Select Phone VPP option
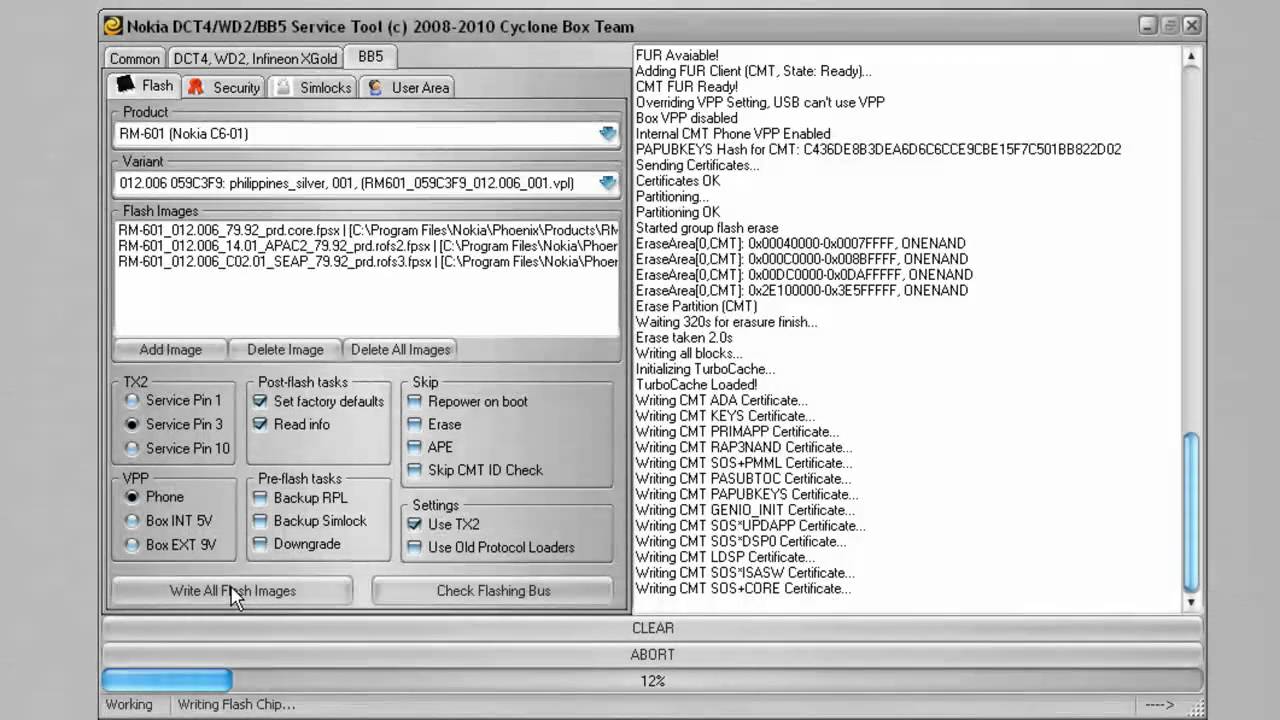 [132, 496]
